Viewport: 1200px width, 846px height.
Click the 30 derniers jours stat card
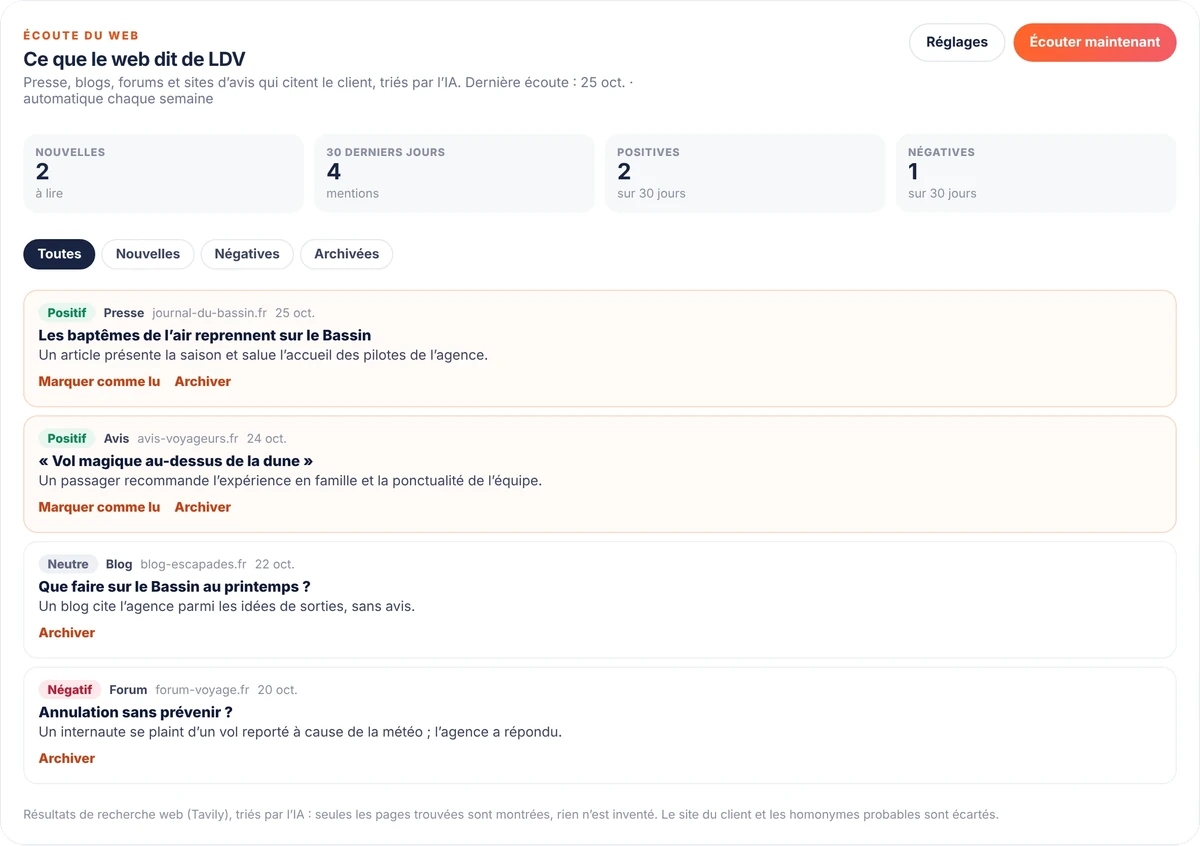point(454,173)
